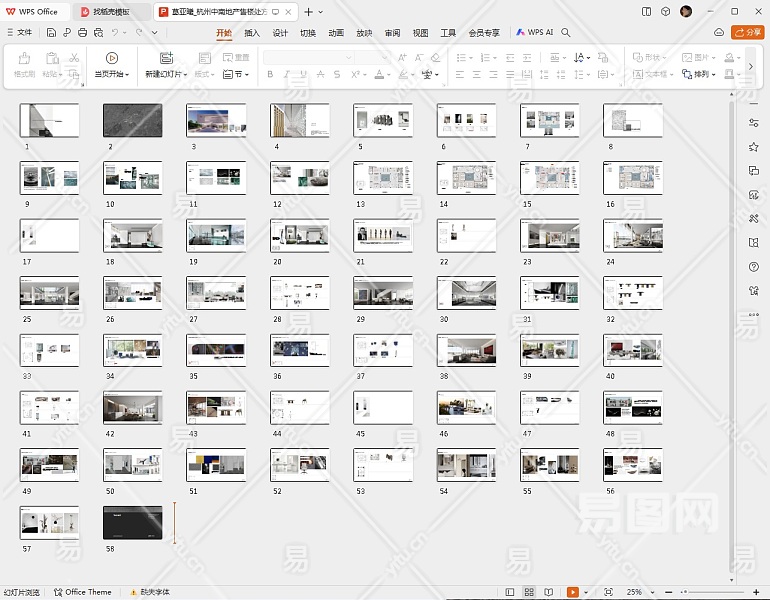This screenshot has height=600, width=770.
Task: Click the save icon in quick access toolbar
Action: [49, 32]
